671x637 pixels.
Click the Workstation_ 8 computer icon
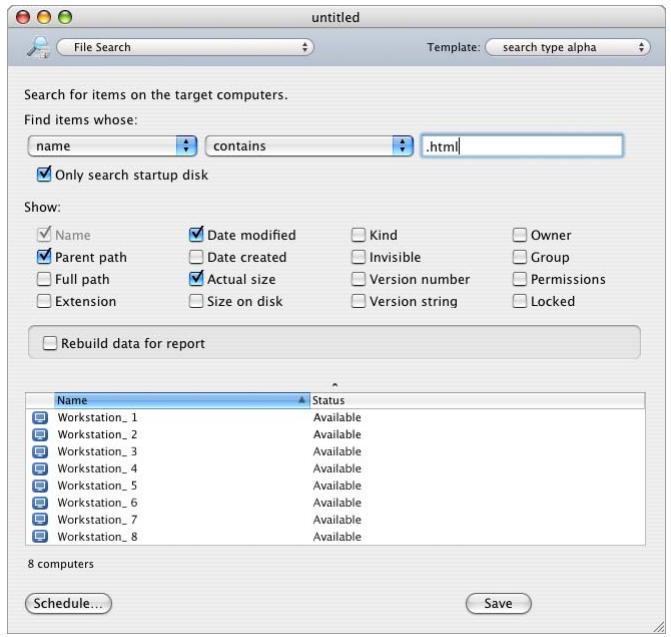click(x=40, y=536)
